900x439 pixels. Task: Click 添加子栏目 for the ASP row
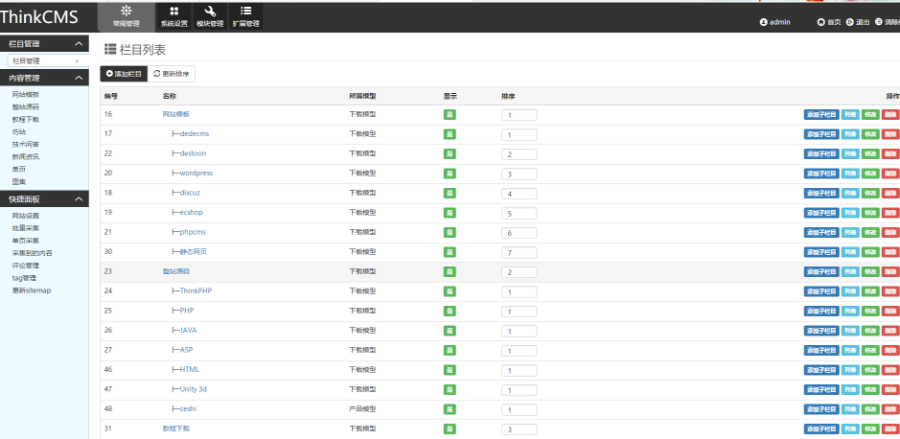click(821, 350)
